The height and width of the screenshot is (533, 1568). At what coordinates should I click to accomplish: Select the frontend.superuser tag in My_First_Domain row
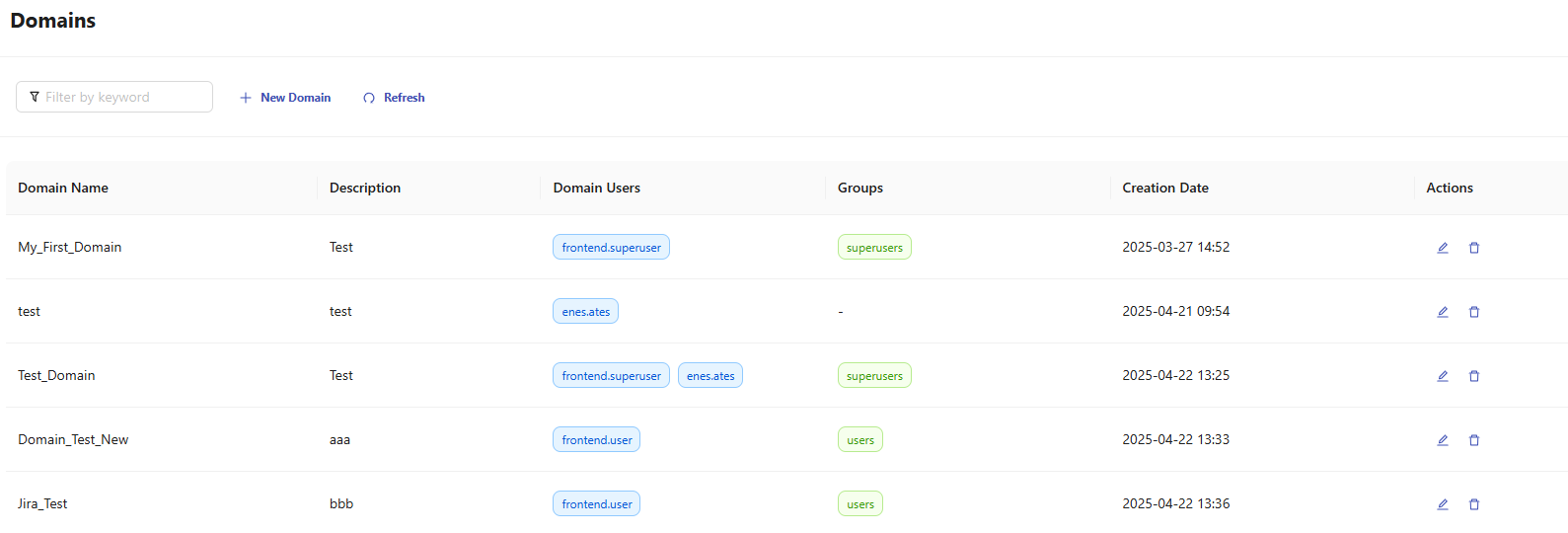coord(611,248)
